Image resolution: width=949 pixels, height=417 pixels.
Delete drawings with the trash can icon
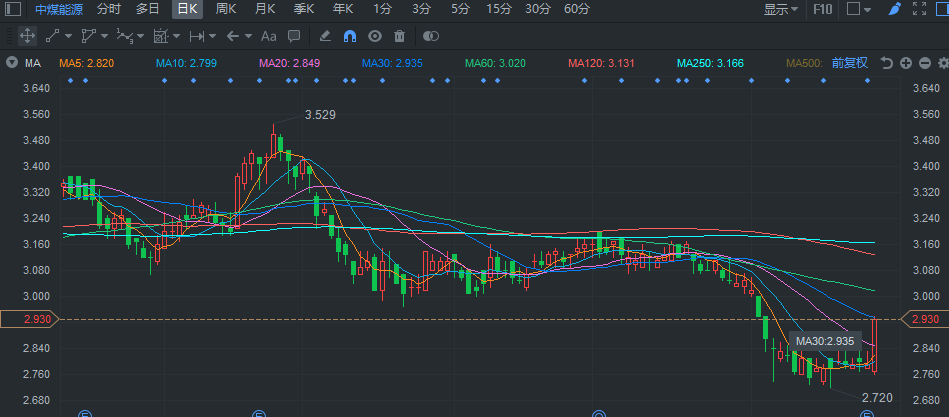point(399,36)
